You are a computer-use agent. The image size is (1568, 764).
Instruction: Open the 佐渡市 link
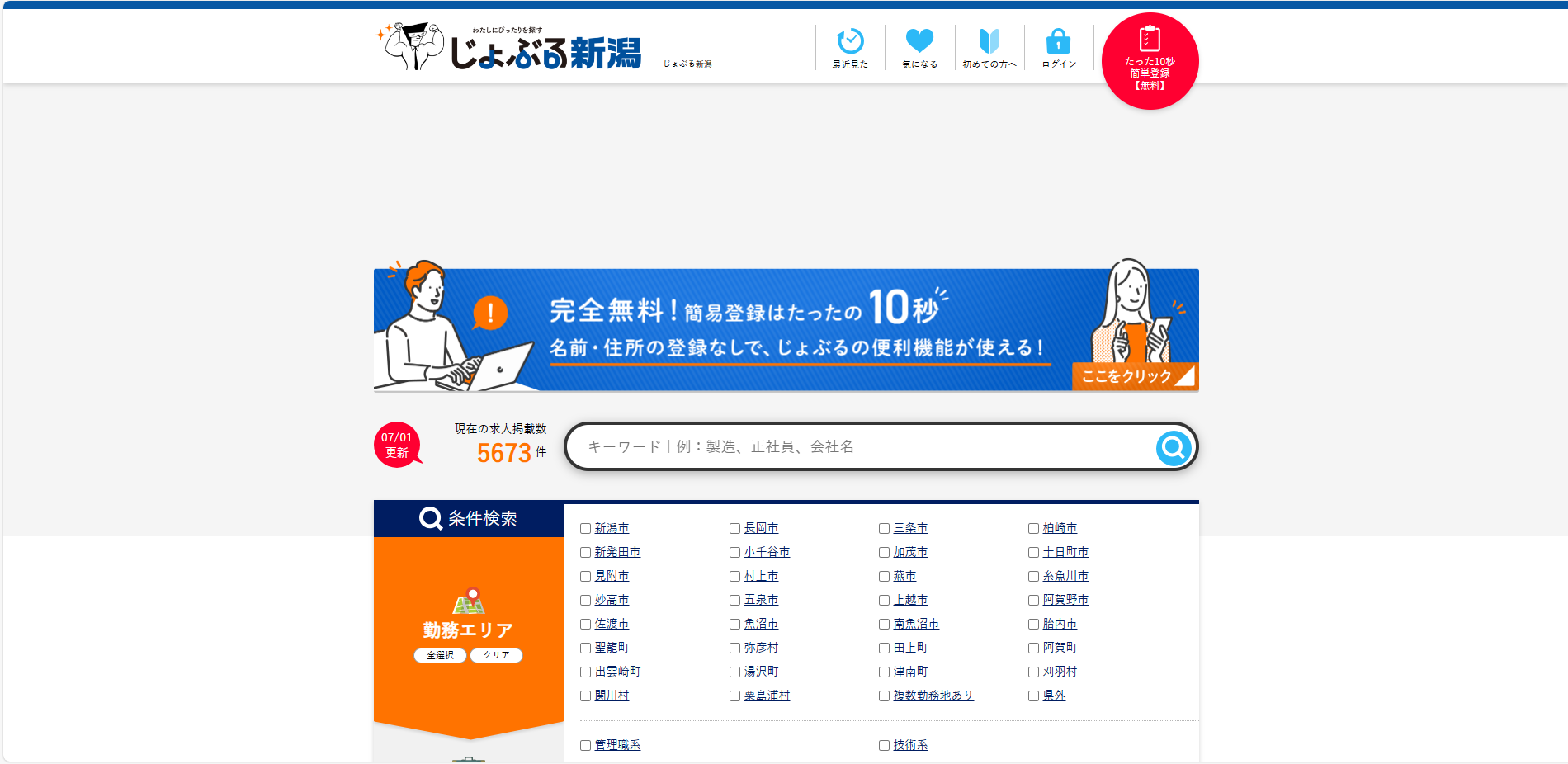tap(612, 624)
